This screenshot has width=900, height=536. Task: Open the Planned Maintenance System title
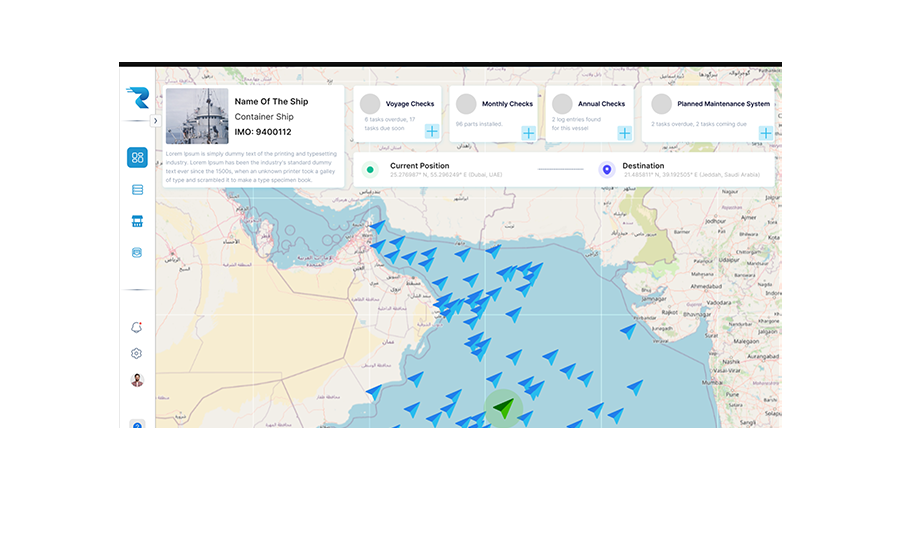723,104
